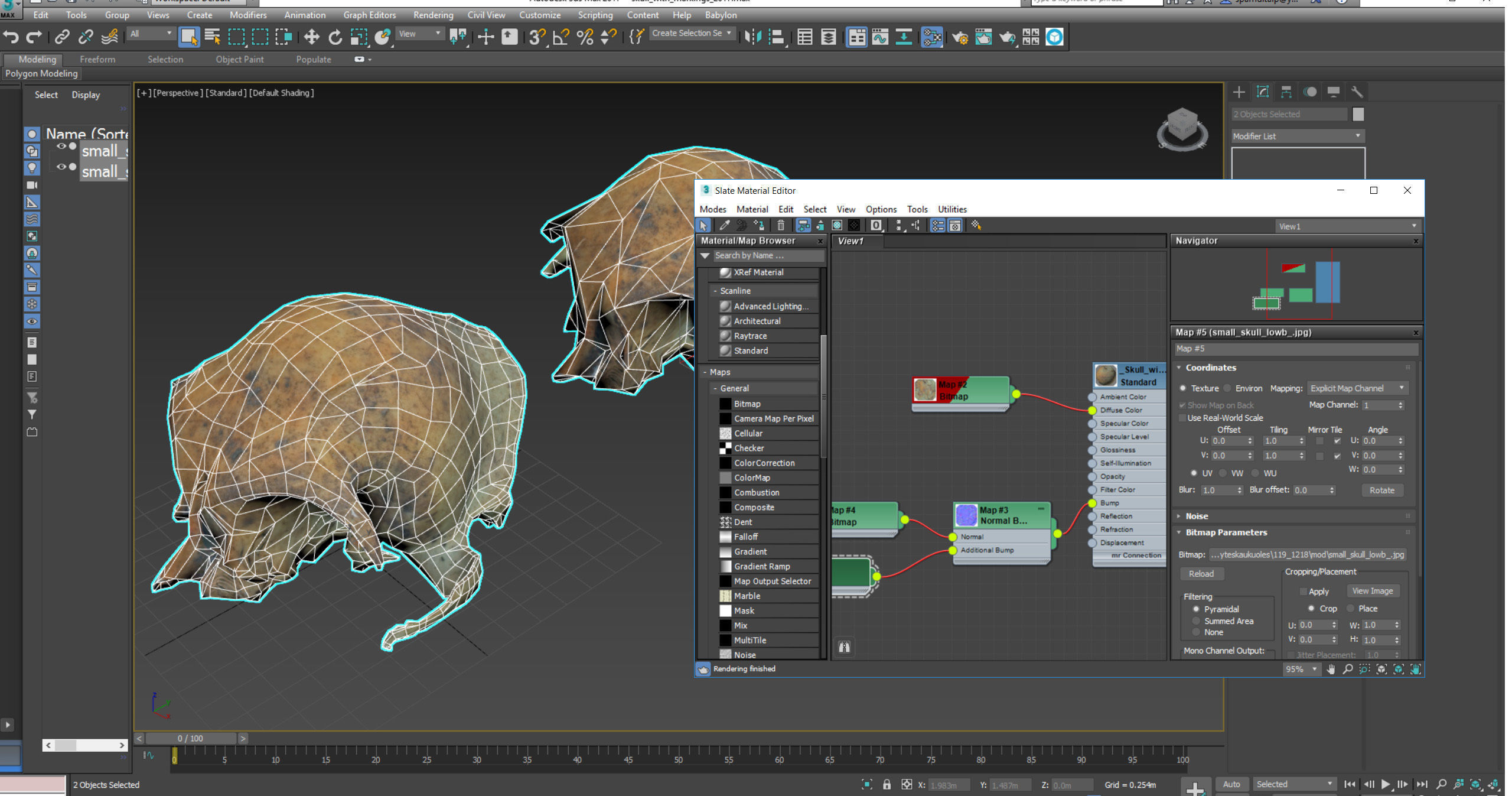Image resolution: width=1512 pixels, height=796 pixels.
Task: Click the Search by Name field
Action: tap(769, 255)
